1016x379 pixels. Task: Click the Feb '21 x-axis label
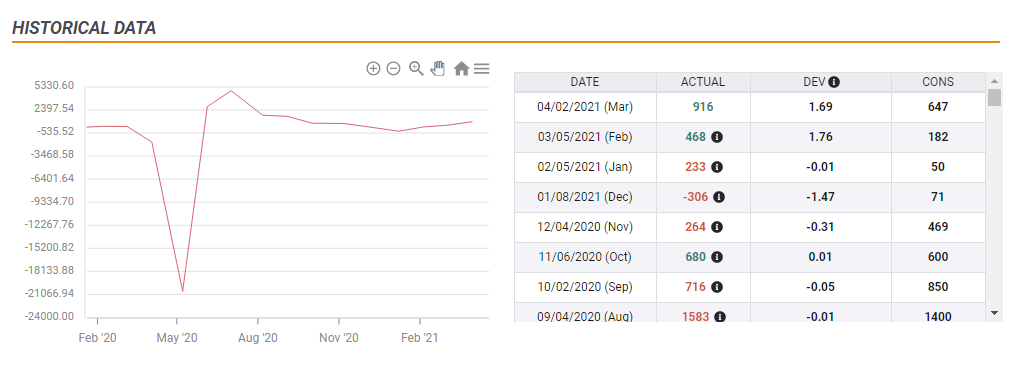pos(421,338)
